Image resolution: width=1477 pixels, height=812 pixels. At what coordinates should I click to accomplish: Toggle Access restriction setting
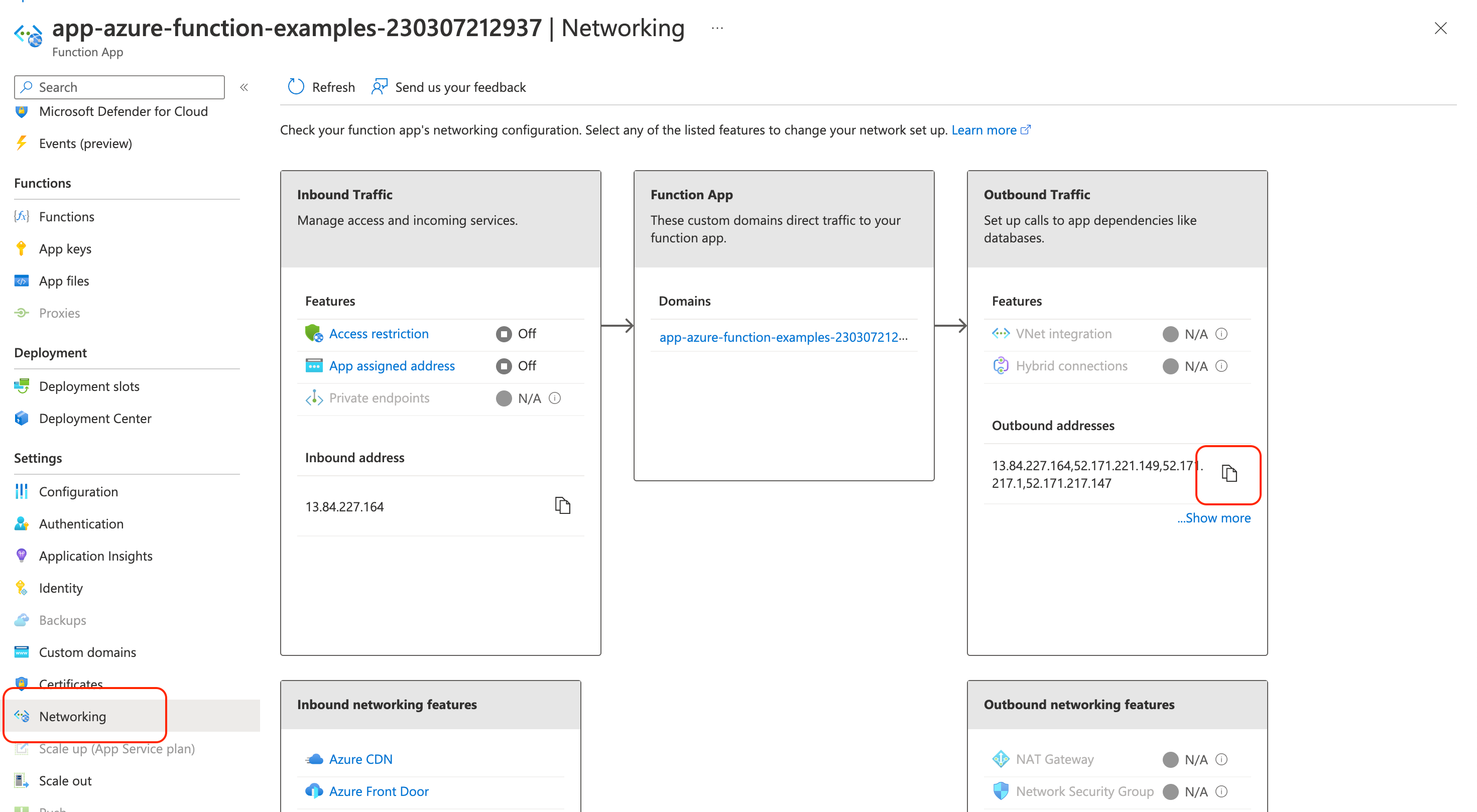[503, 334]
